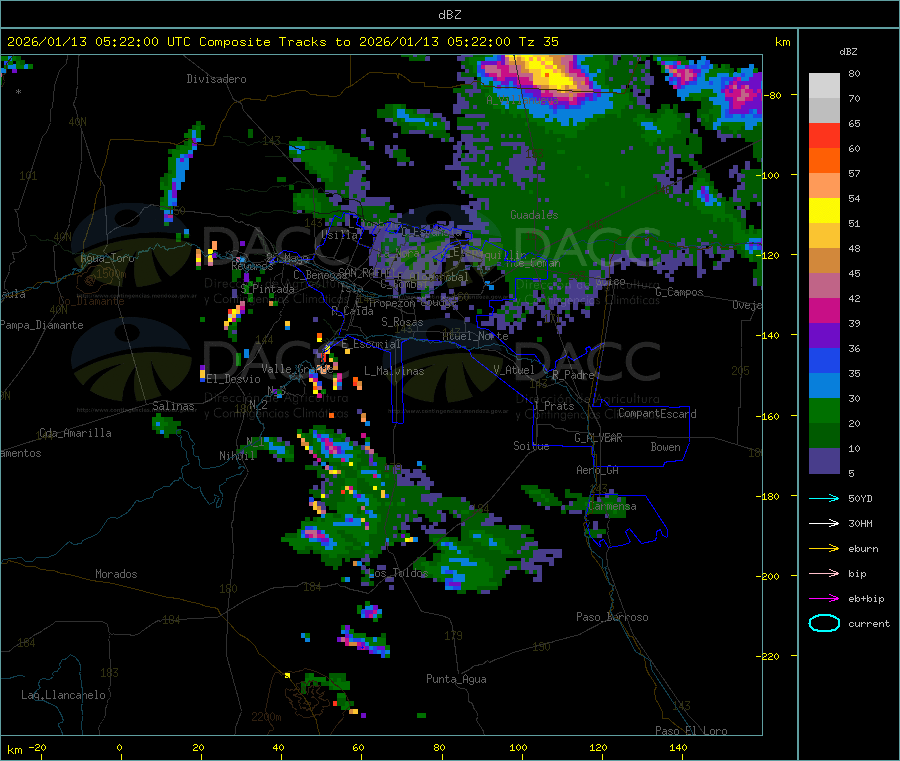Select the orange 57-60 dBZ swatch
Viewport: 900px width, 761px height.
[x=824, y=161]
